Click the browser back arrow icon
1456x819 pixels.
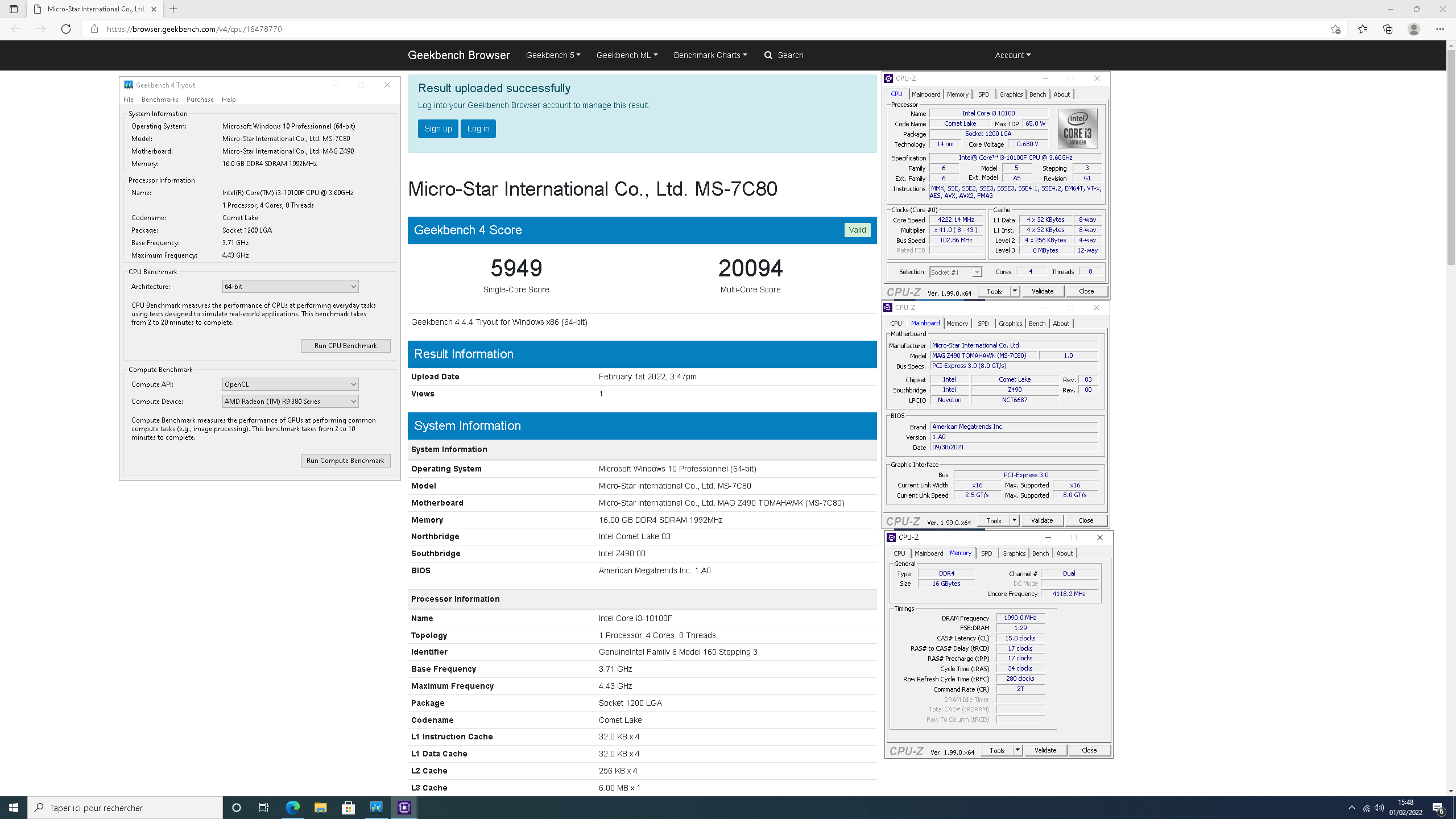(16, 29)
